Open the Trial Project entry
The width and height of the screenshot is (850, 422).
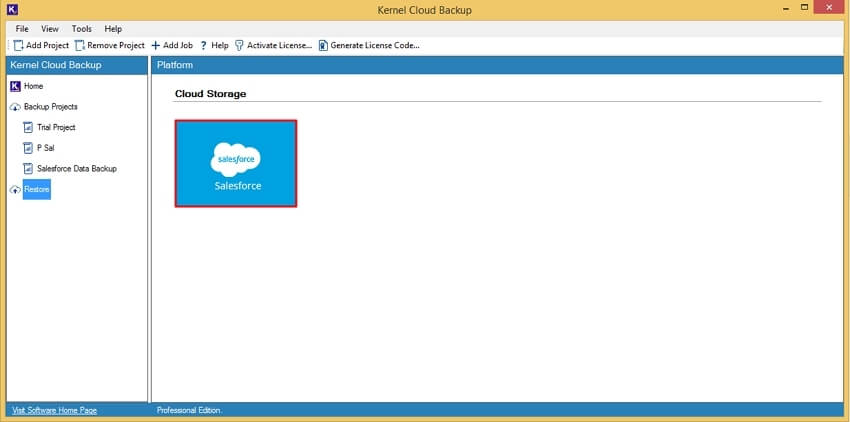coord(56,127)
